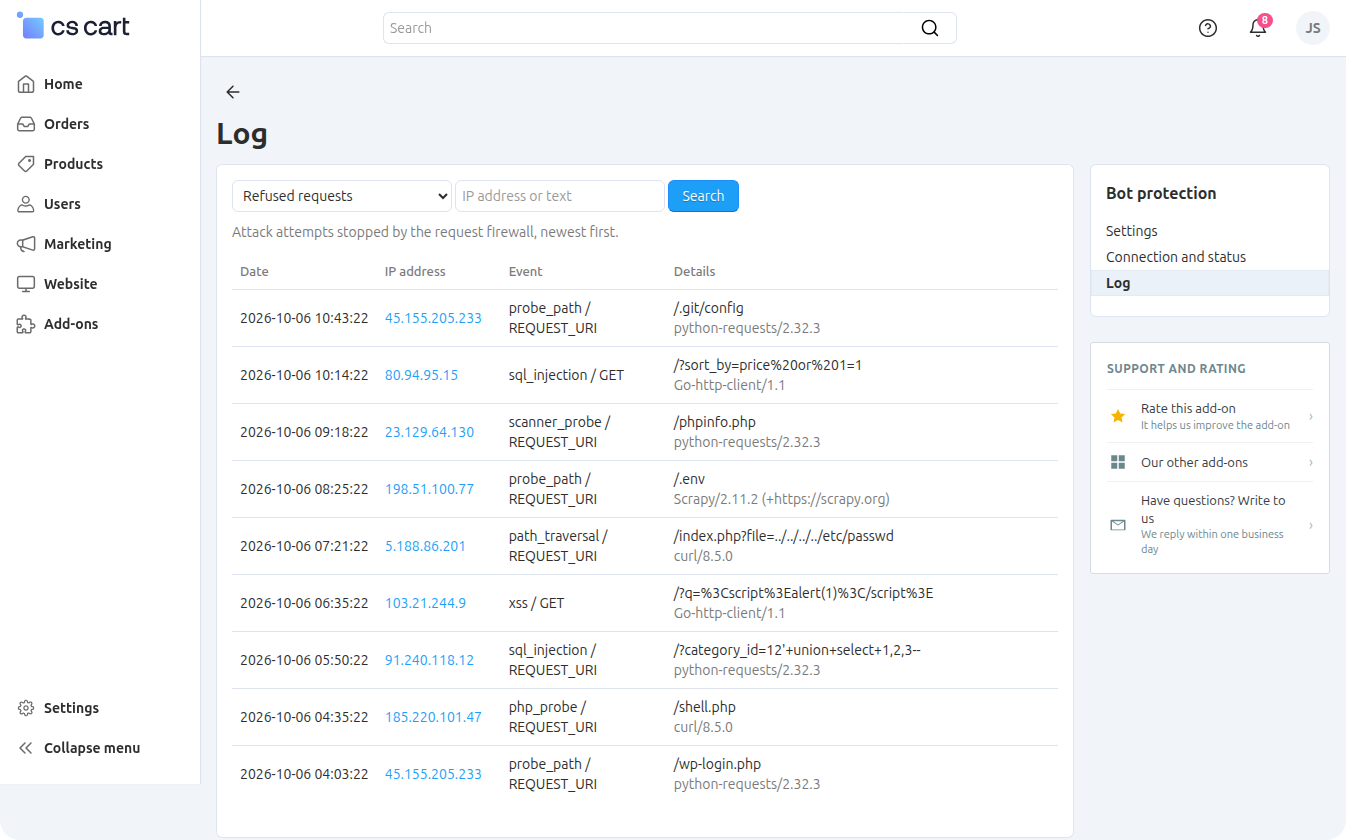The width and height of the screenshot is (1346, 840).
Task: Click the Users person icon
Action: [x=26, y=204]
